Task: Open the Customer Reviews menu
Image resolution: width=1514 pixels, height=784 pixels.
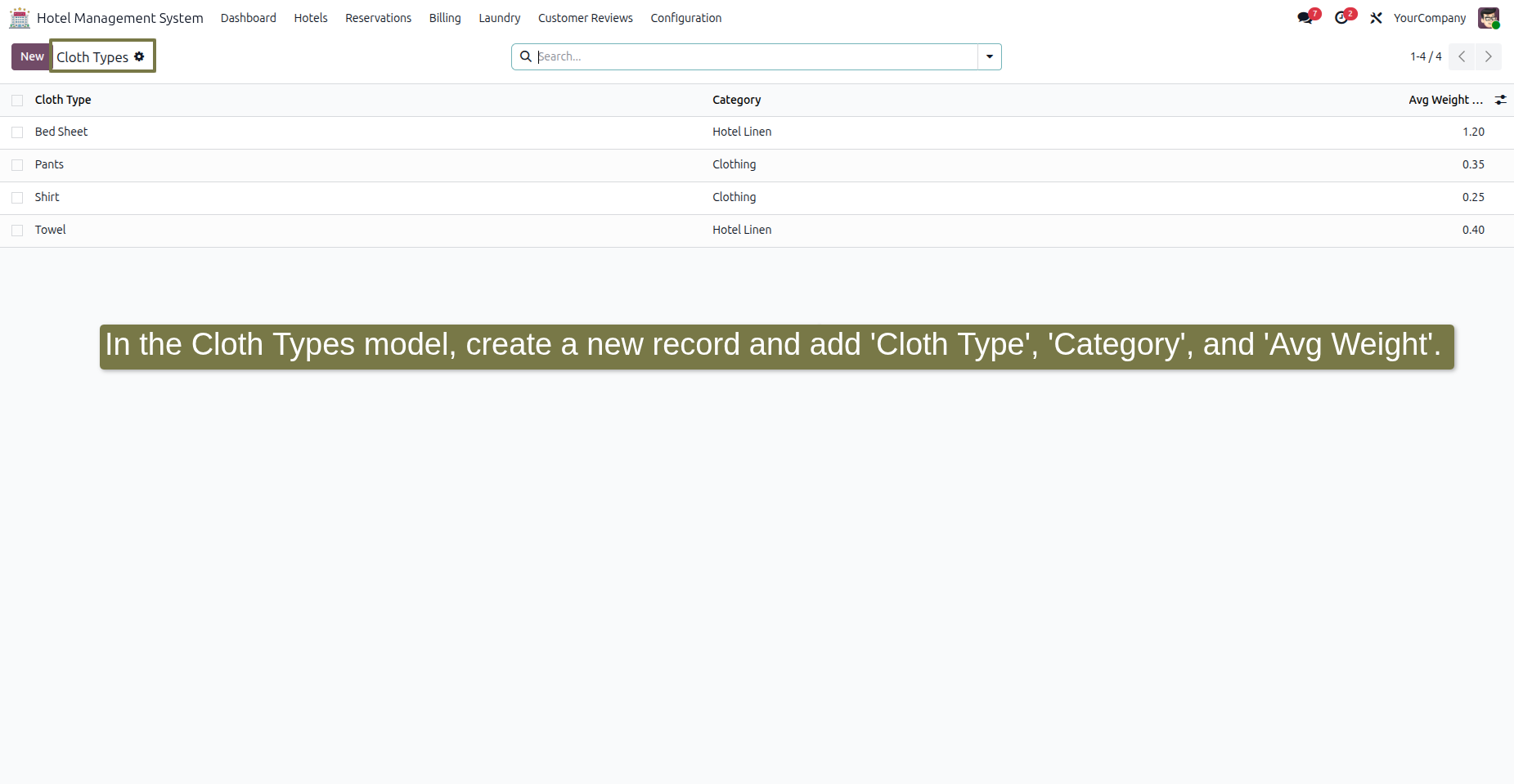Action: (x=586, y=18)
